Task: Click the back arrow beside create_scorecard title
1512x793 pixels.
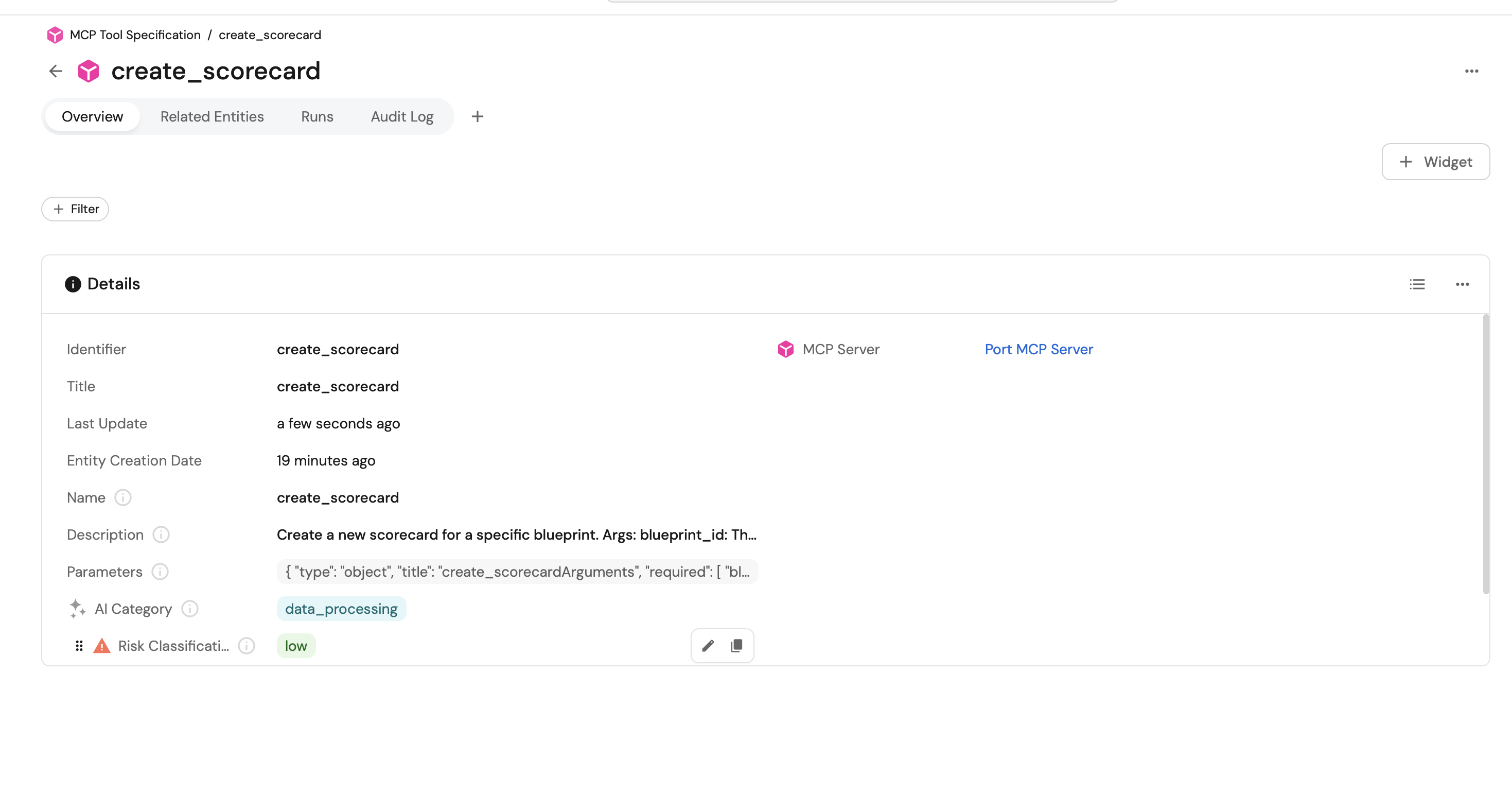Action: click(x=56, y=71)
